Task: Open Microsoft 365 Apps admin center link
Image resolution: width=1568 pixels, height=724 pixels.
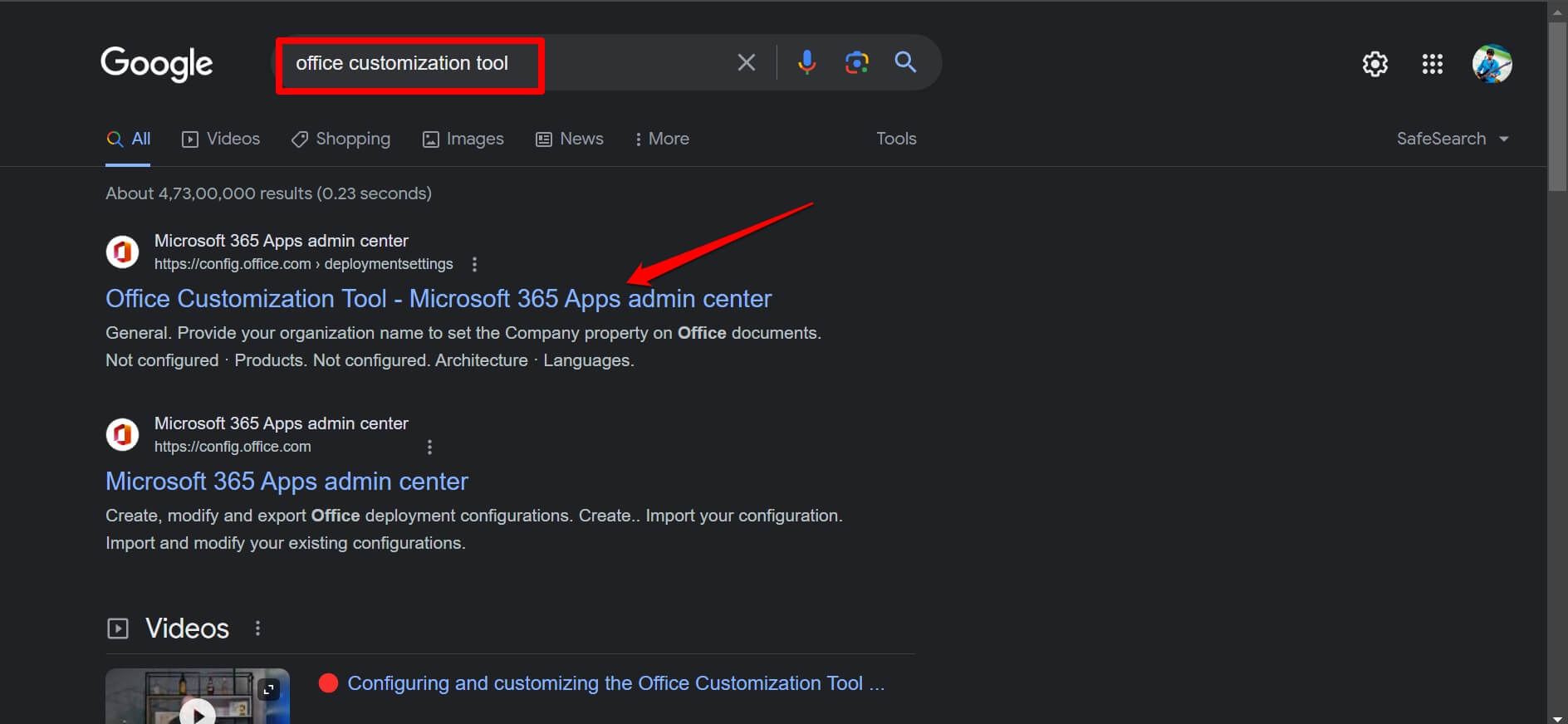Action: (287, 482)
